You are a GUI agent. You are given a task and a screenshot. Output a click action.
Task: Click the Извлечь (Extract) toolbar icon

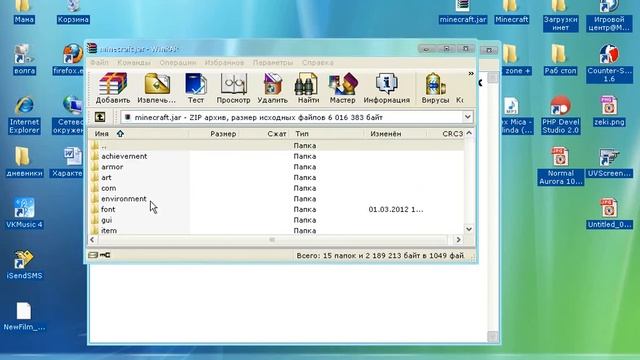point(157,88)
